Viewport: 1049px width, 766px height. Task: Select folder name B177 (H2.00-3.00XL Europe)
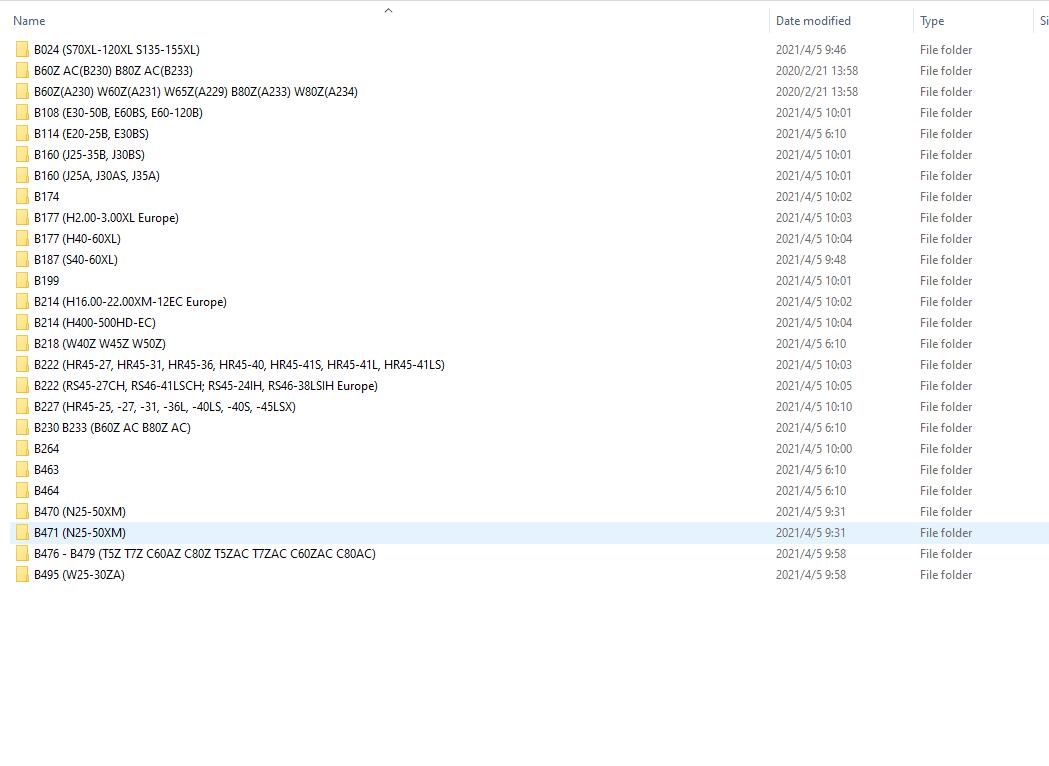106,217
